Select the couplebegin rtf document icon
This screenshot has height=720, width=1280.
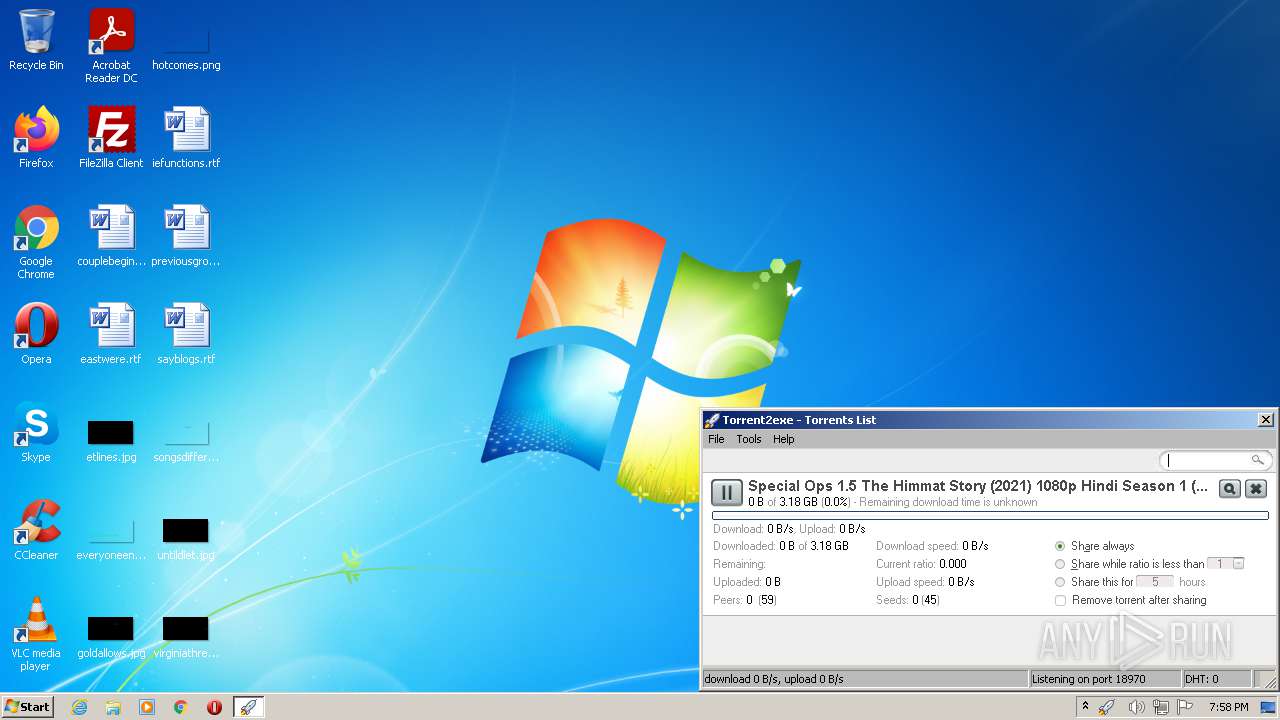(x=111, y=236)
